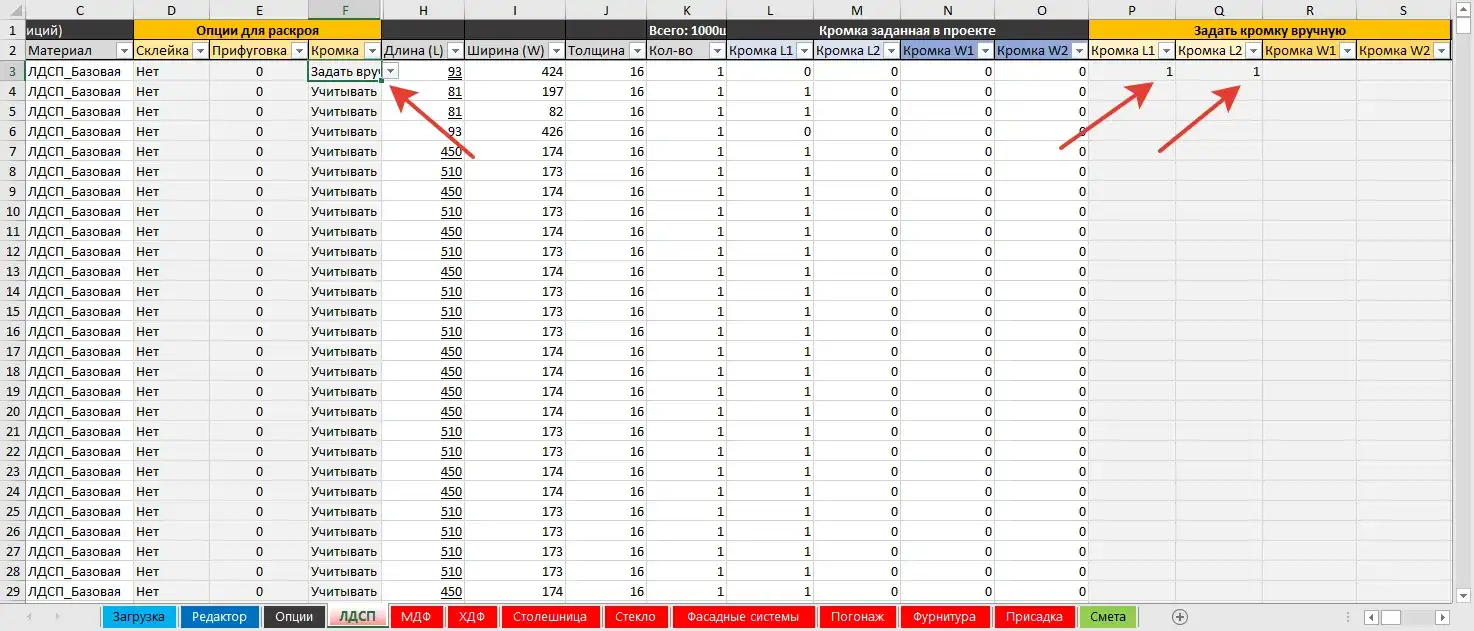This screenshot has height=631, width=1474.
Task: Select row header 3
Action: tap(12, 71)
